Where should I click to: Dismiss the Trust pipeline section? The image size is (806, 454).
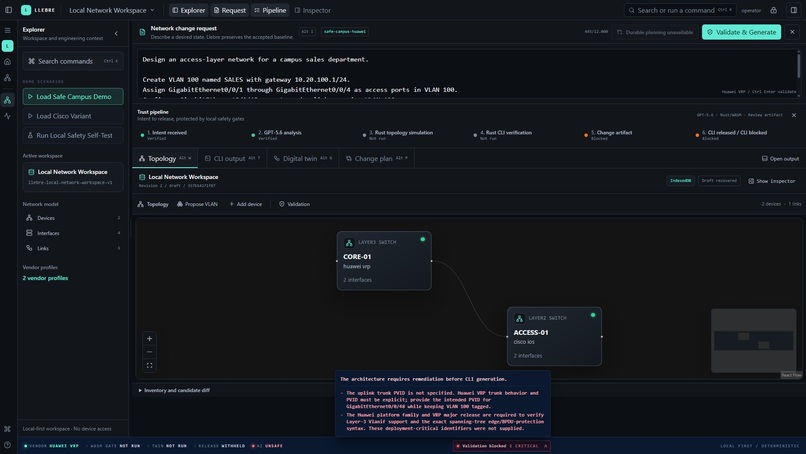[x=794, y=115]
